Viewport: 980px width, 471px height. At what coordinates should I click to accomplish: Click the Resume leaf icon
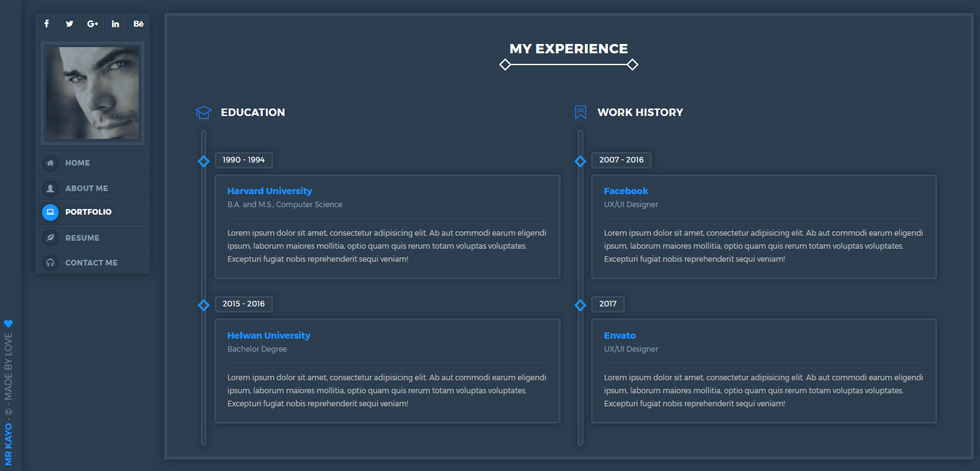(50, 238)
